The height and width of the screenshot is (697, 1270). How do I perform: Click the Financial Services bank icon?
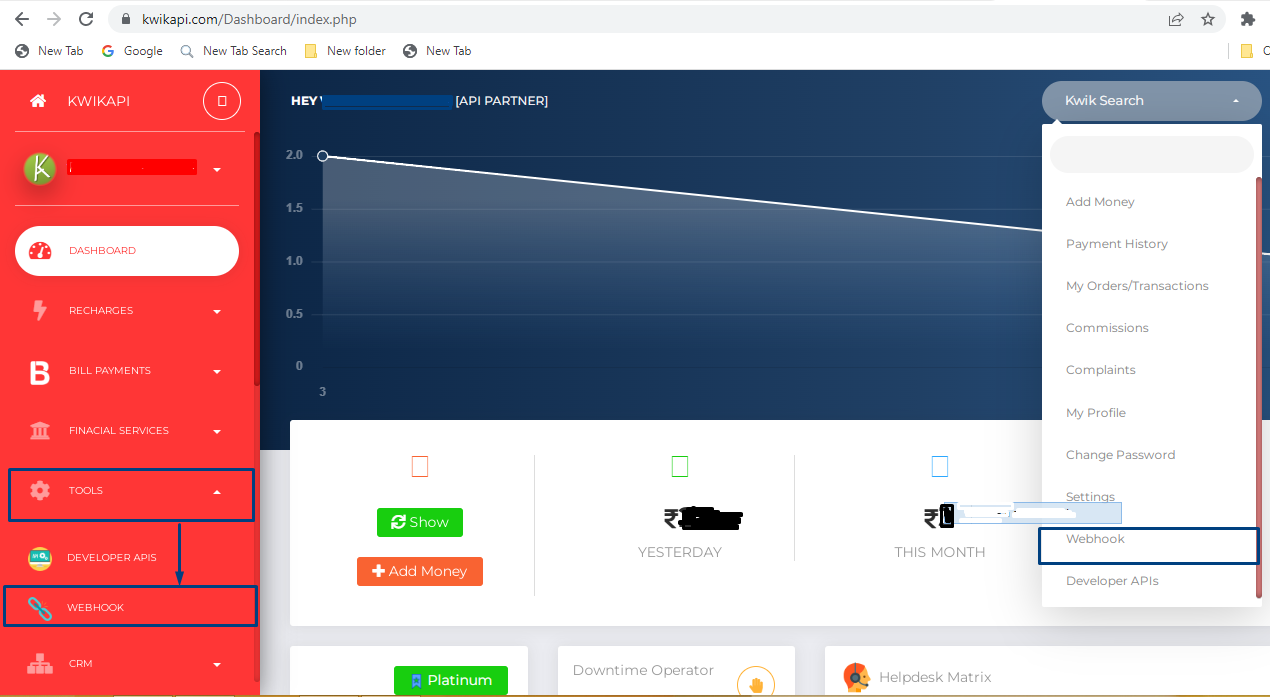coord(40,431)
